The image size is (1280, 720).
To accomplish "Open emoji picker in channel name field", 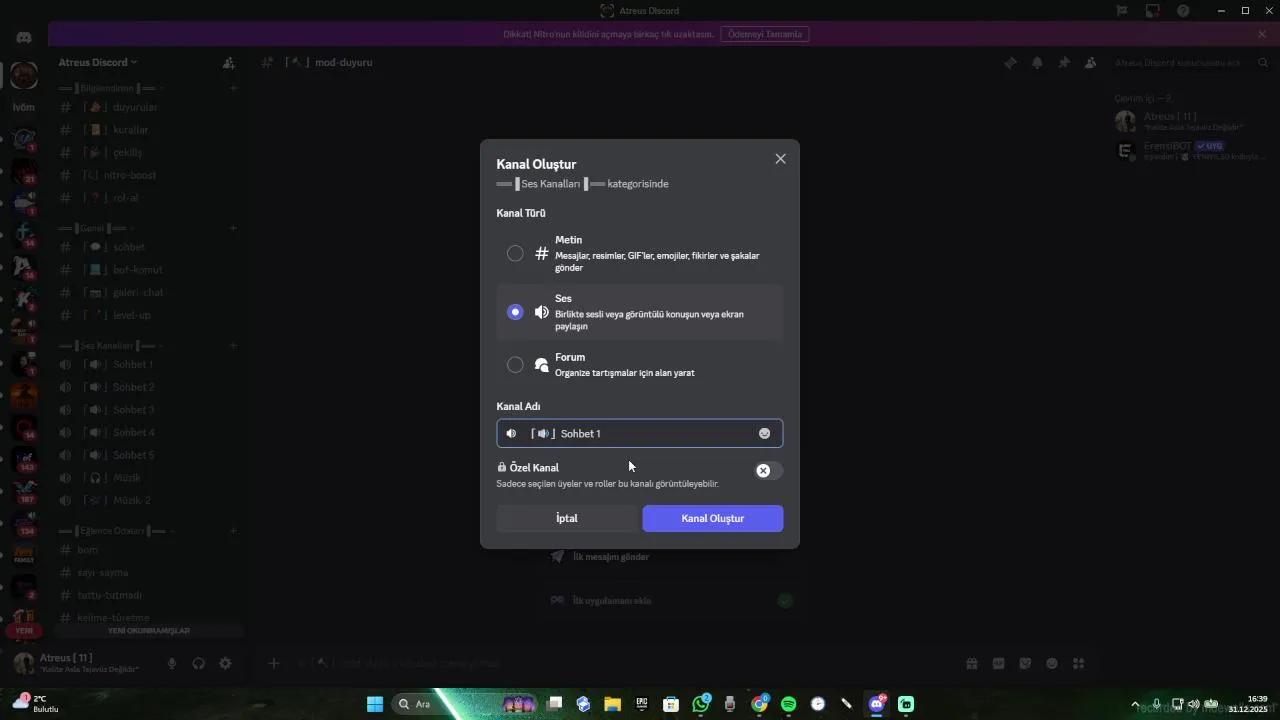I will coord(764,433).
